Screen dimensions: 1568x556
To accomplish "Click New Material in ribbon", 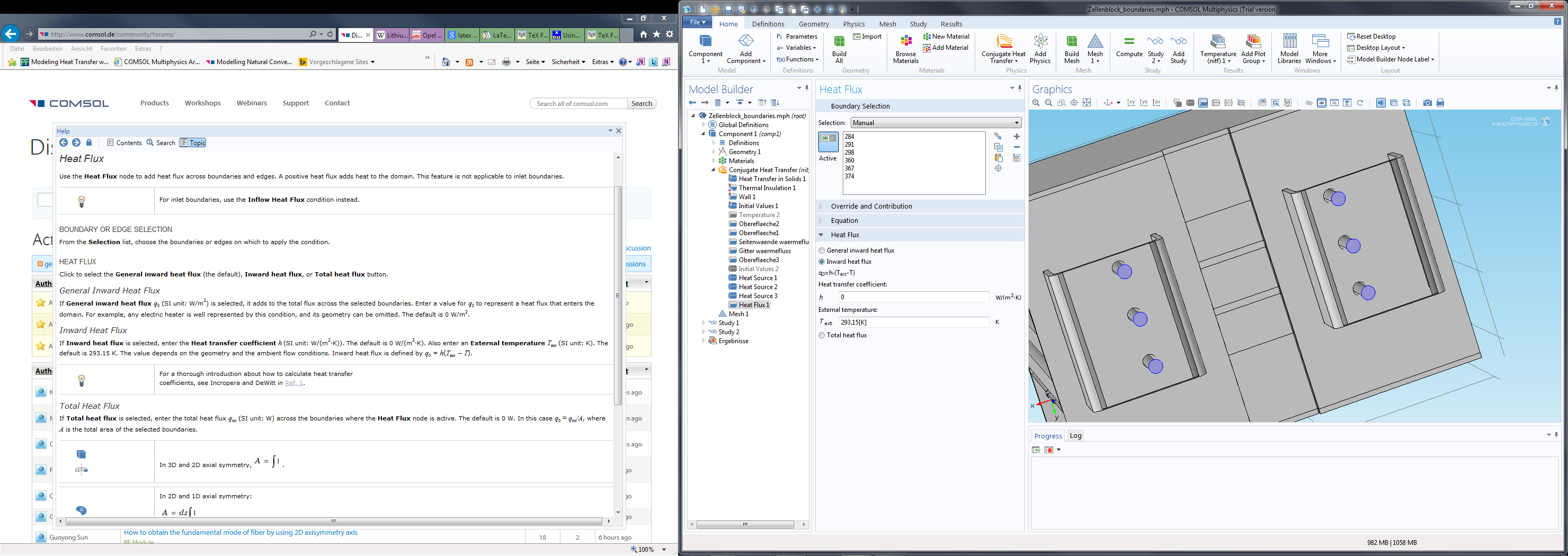I will pyautogui.click(x=946, y=37).
